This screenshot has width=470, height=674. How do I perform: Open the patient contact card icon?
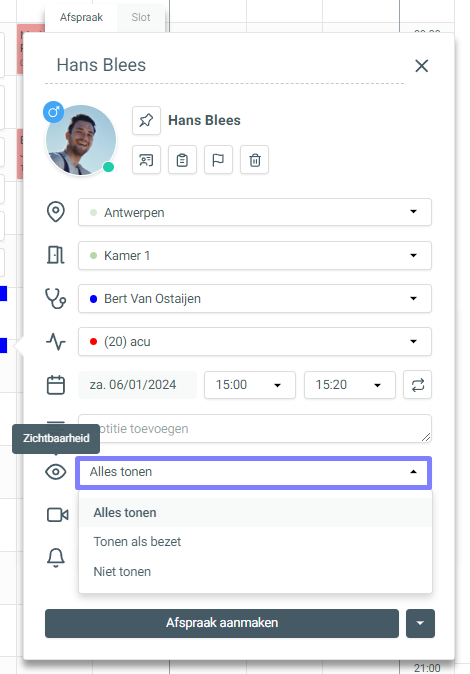(146, 160)
